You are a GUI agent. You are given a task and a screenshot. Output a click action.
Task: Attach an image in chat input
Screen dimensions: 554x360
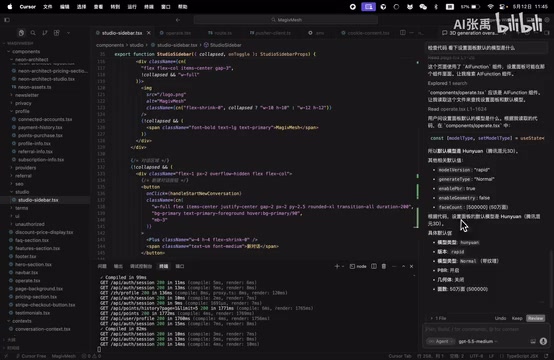[x=533, y=341]
